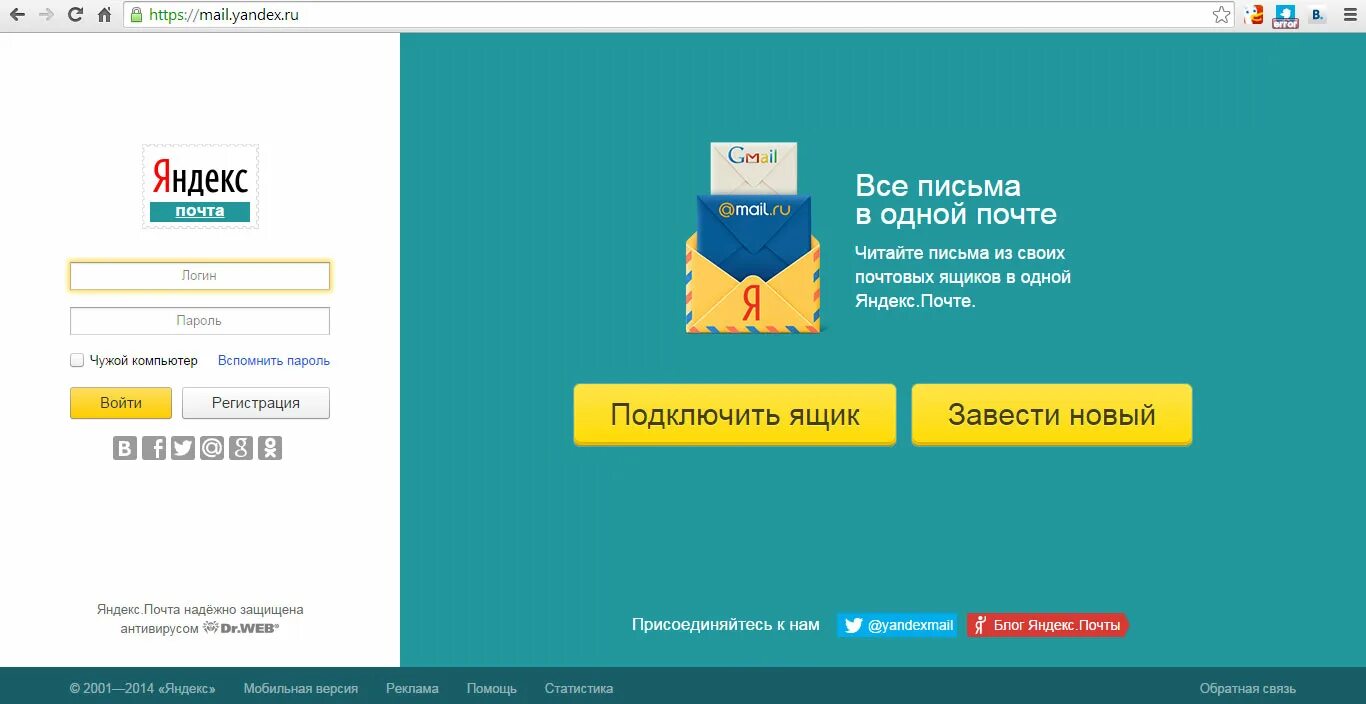Image resolution: width=1366 pixels, height=704 pixels.
Task: Reload the current page
Action: click(75, 15)
